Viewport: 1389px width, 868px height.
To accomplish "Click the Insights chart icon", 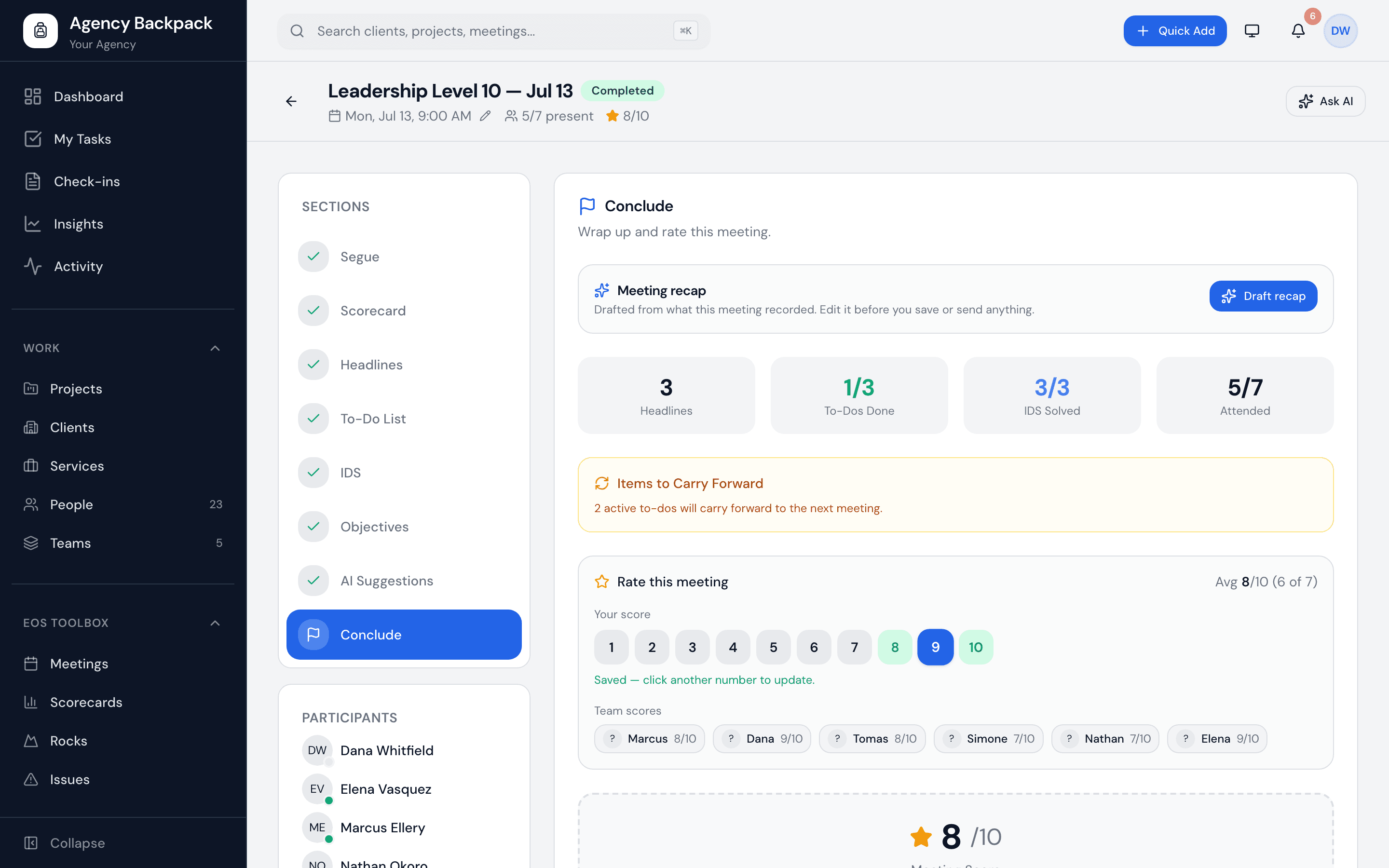I will (33, 224).
